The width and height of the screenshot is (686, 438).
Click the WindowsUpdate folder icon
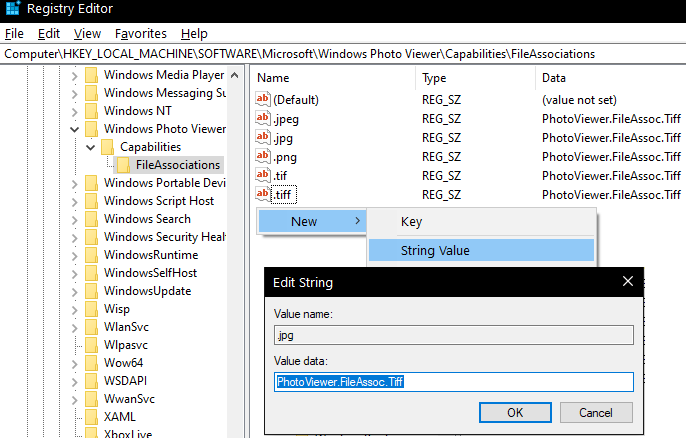91,291
